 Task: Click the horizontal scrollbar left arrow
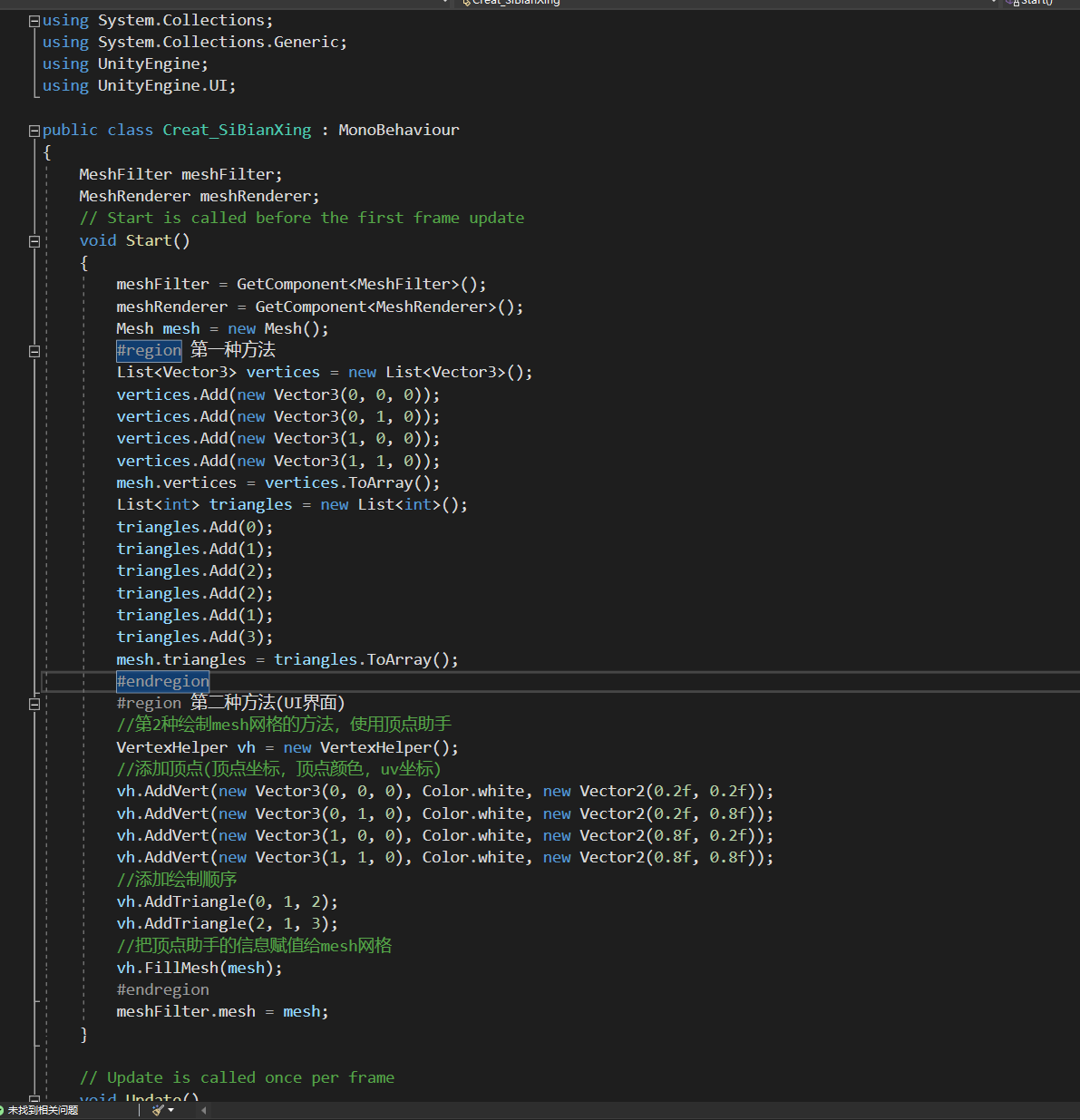(x=203, y=1110)
